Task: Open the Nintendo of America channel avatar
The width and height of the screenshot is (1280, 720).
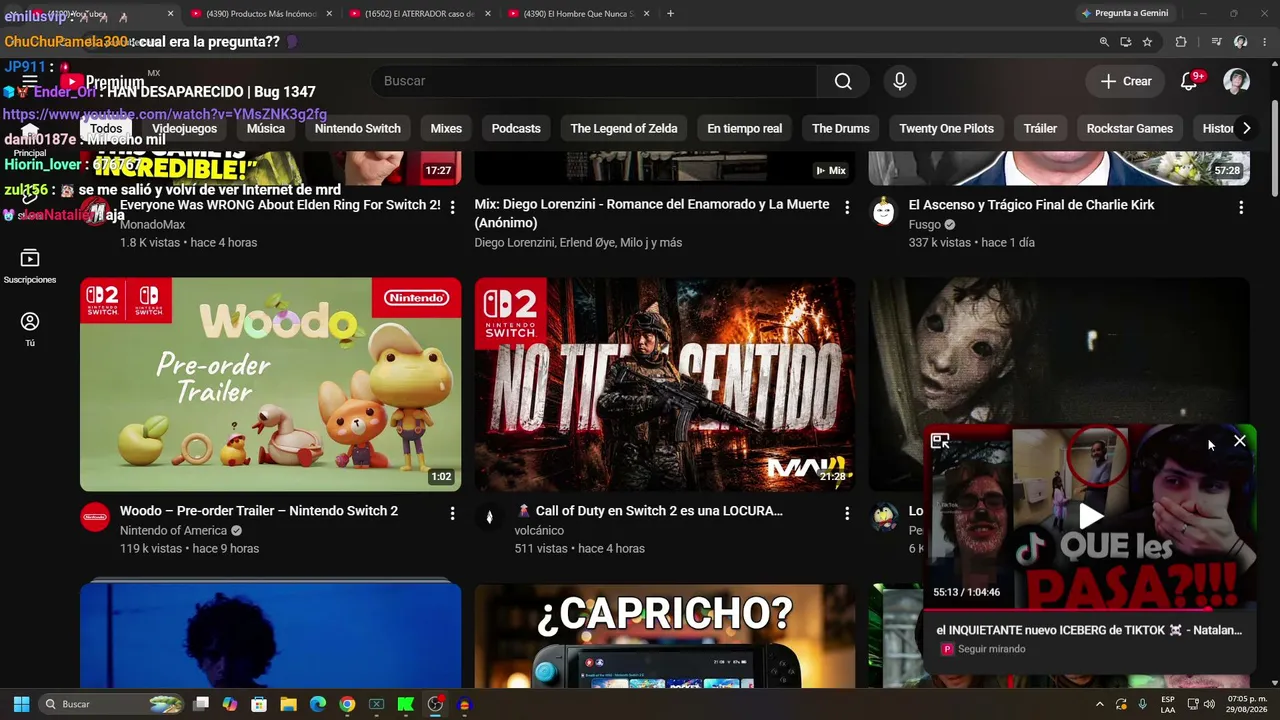Action: tap(95, 517)
